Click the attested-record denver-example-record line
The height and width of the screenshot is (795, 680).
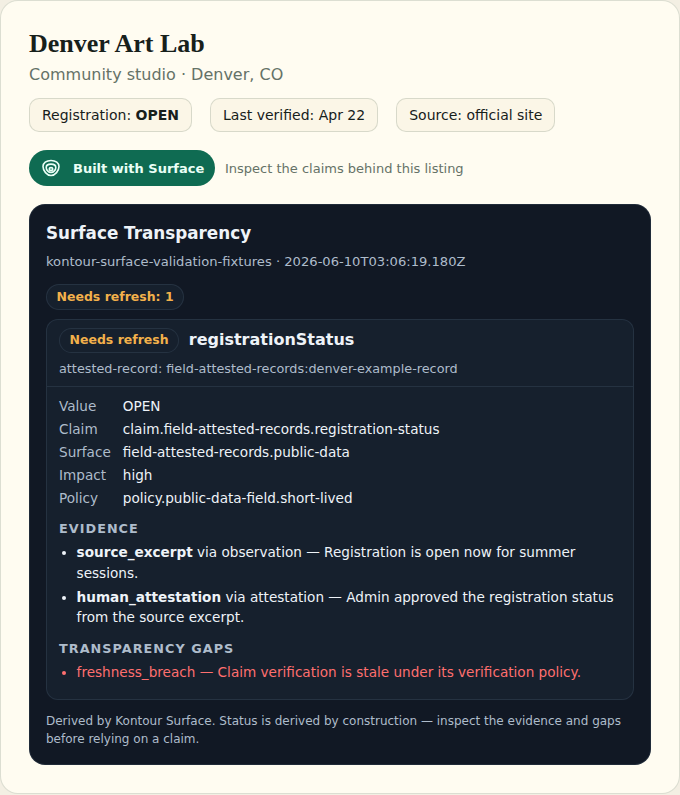[258, 369]
